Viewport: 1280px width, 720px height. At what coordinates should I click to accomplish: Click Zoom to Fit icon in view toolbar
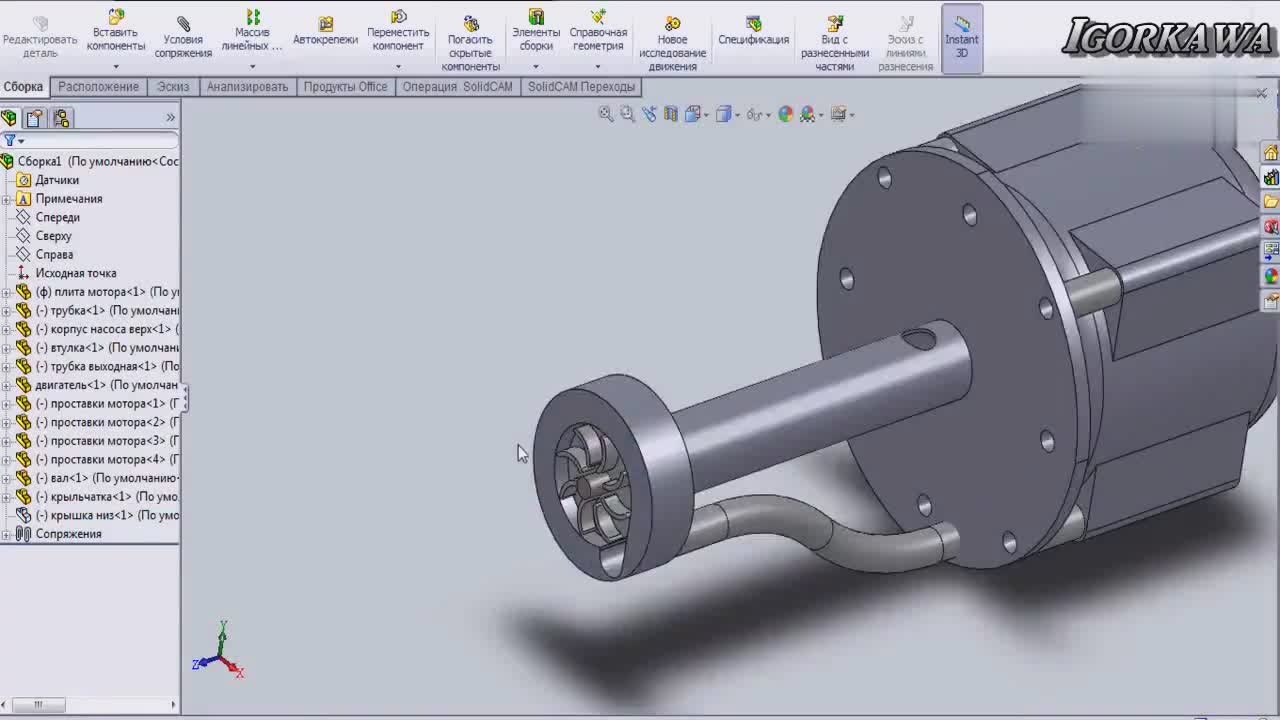(606, 114)
